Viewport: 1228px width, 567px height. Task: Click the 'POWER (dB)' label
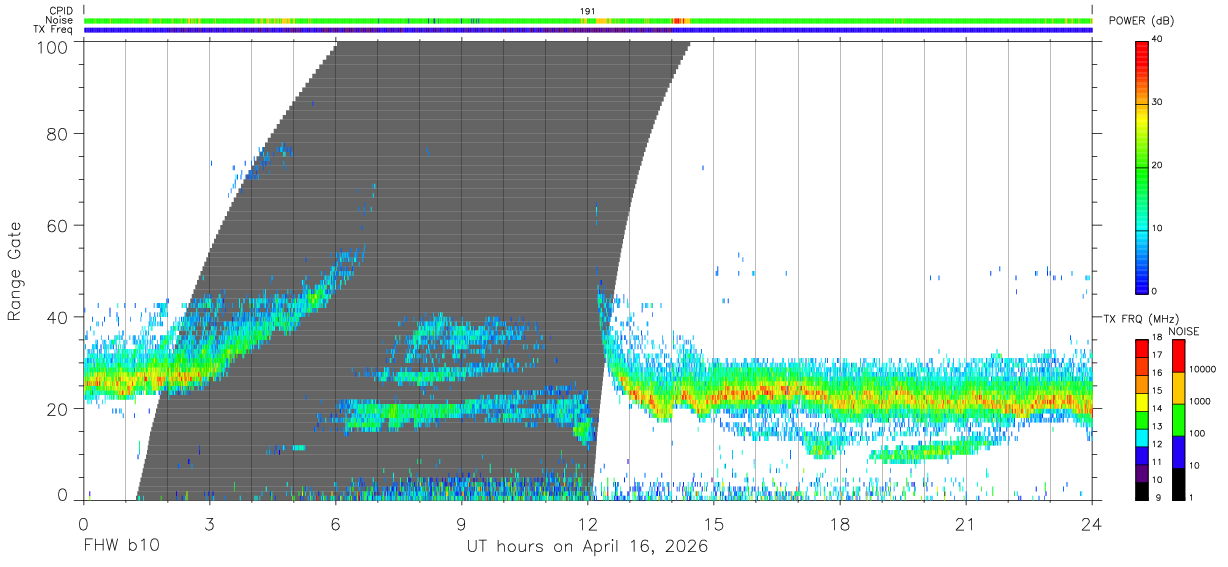(x=1142, y=21)
